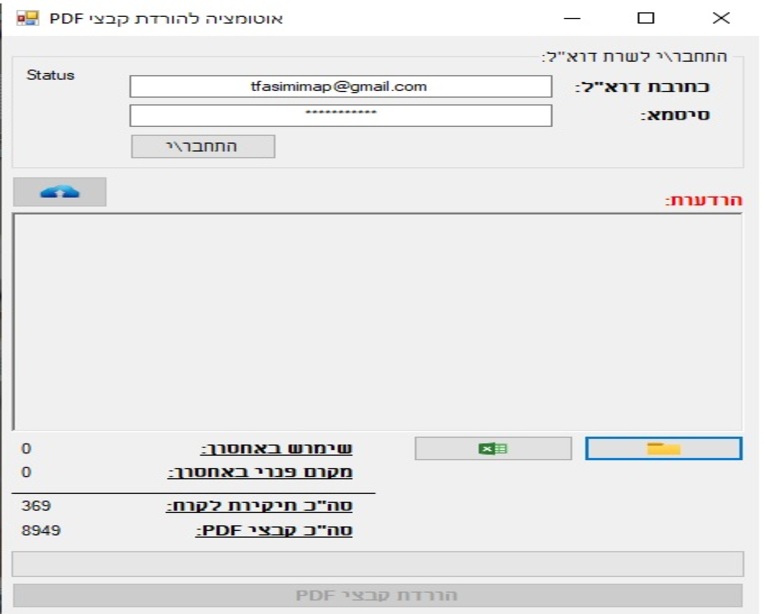Minimize the window
This screenshot has width=764, height=614.
tap(572, 19)
